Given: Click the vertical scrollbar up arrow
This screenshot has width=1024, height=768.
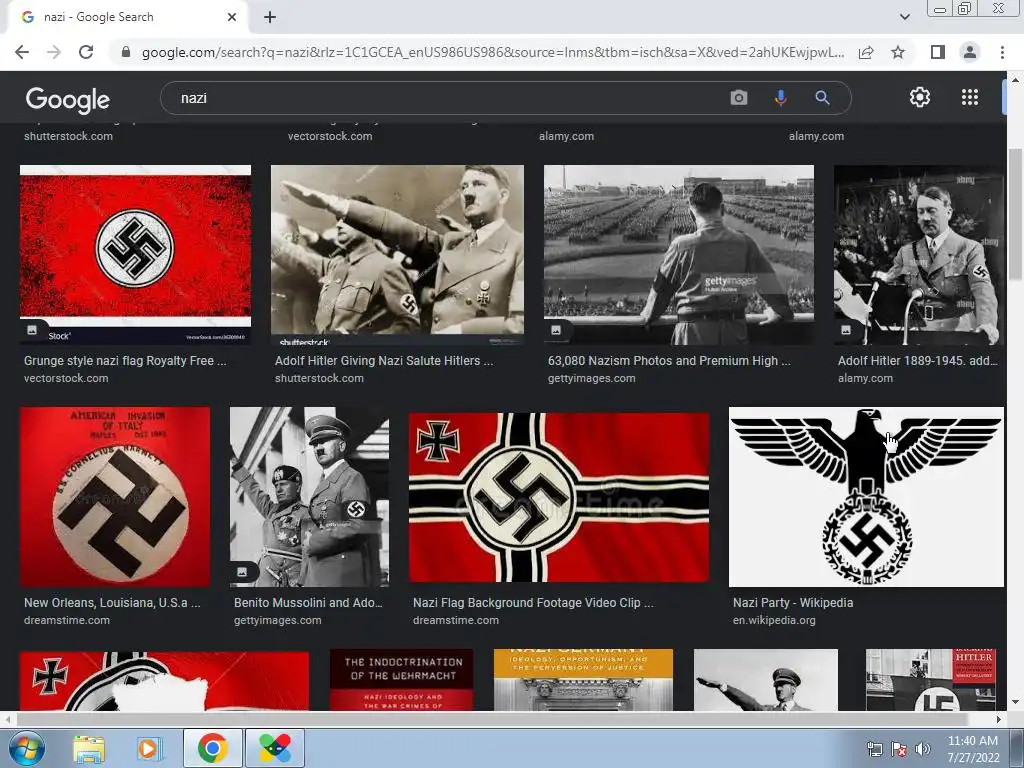Looking at the screenshot, I should point(1015,79).
